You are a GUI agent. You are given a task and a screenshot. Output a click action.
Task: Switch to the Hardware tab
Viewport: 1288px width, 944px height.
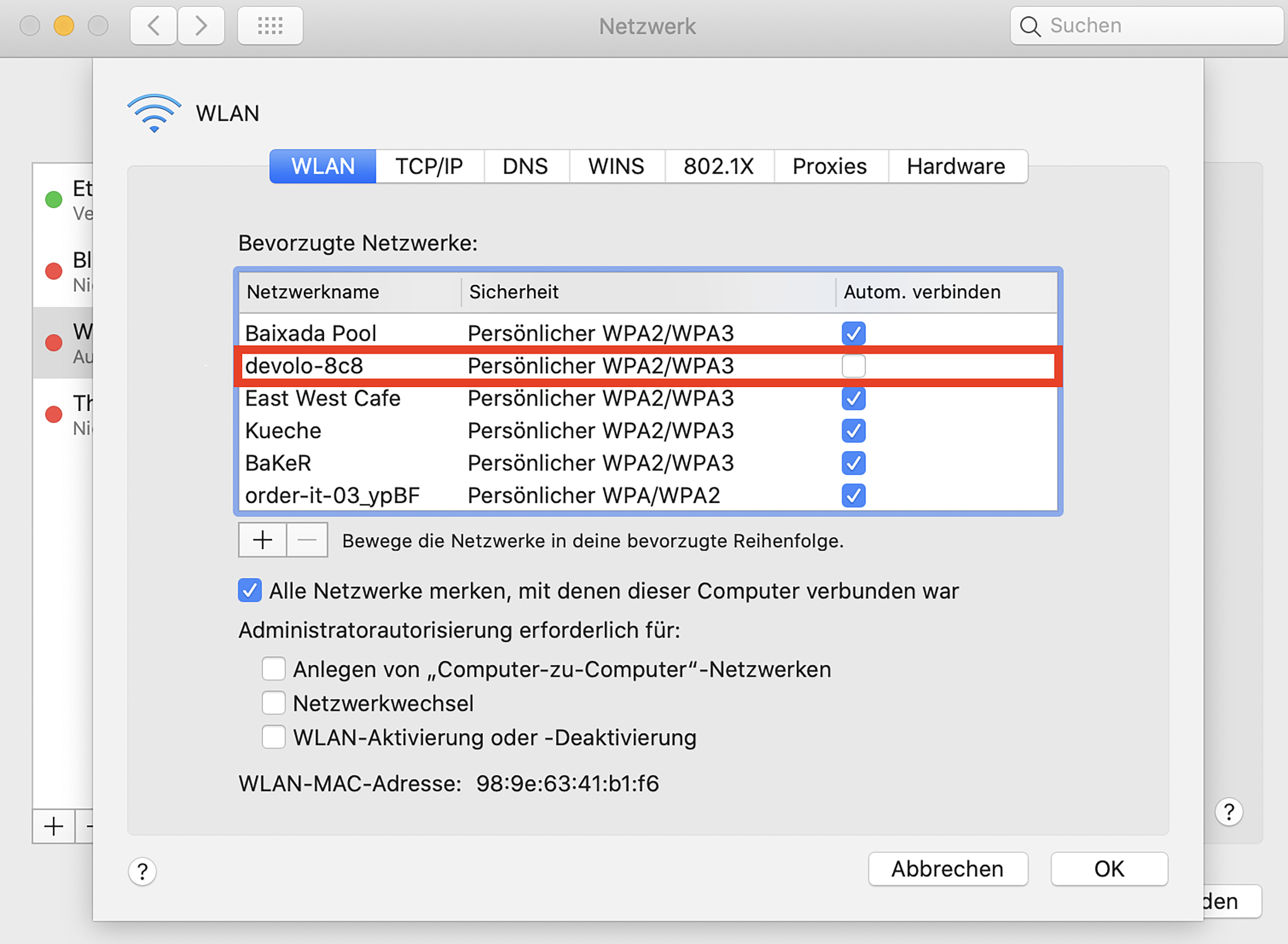coord(955,166)
